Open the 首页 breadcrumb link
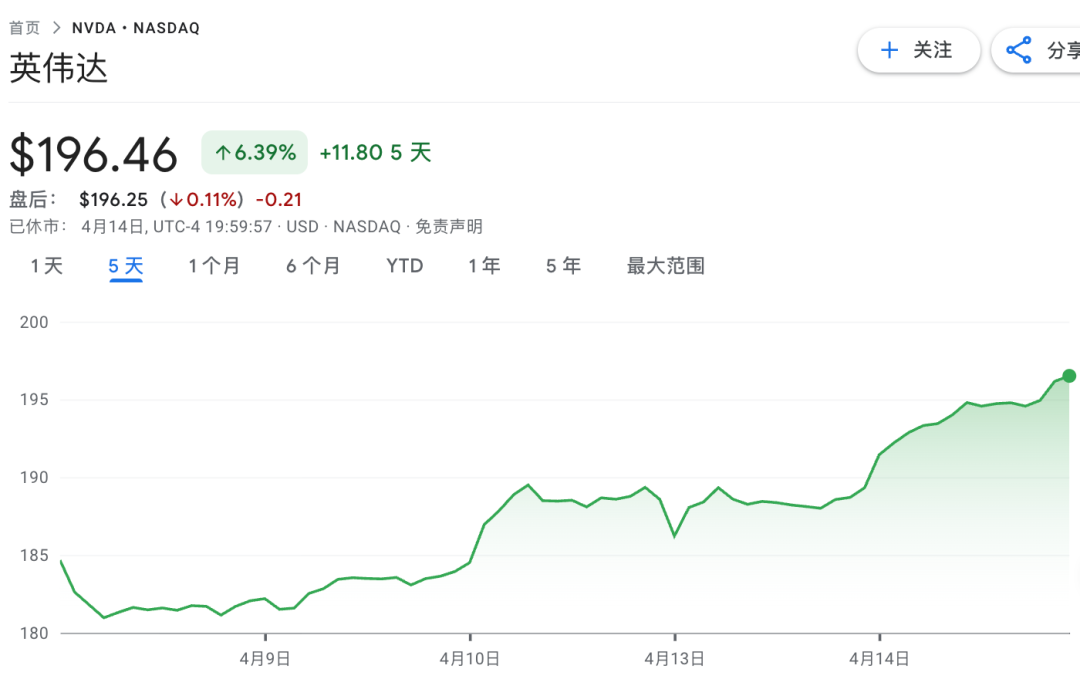1080x679 pixels. point(24,28)
